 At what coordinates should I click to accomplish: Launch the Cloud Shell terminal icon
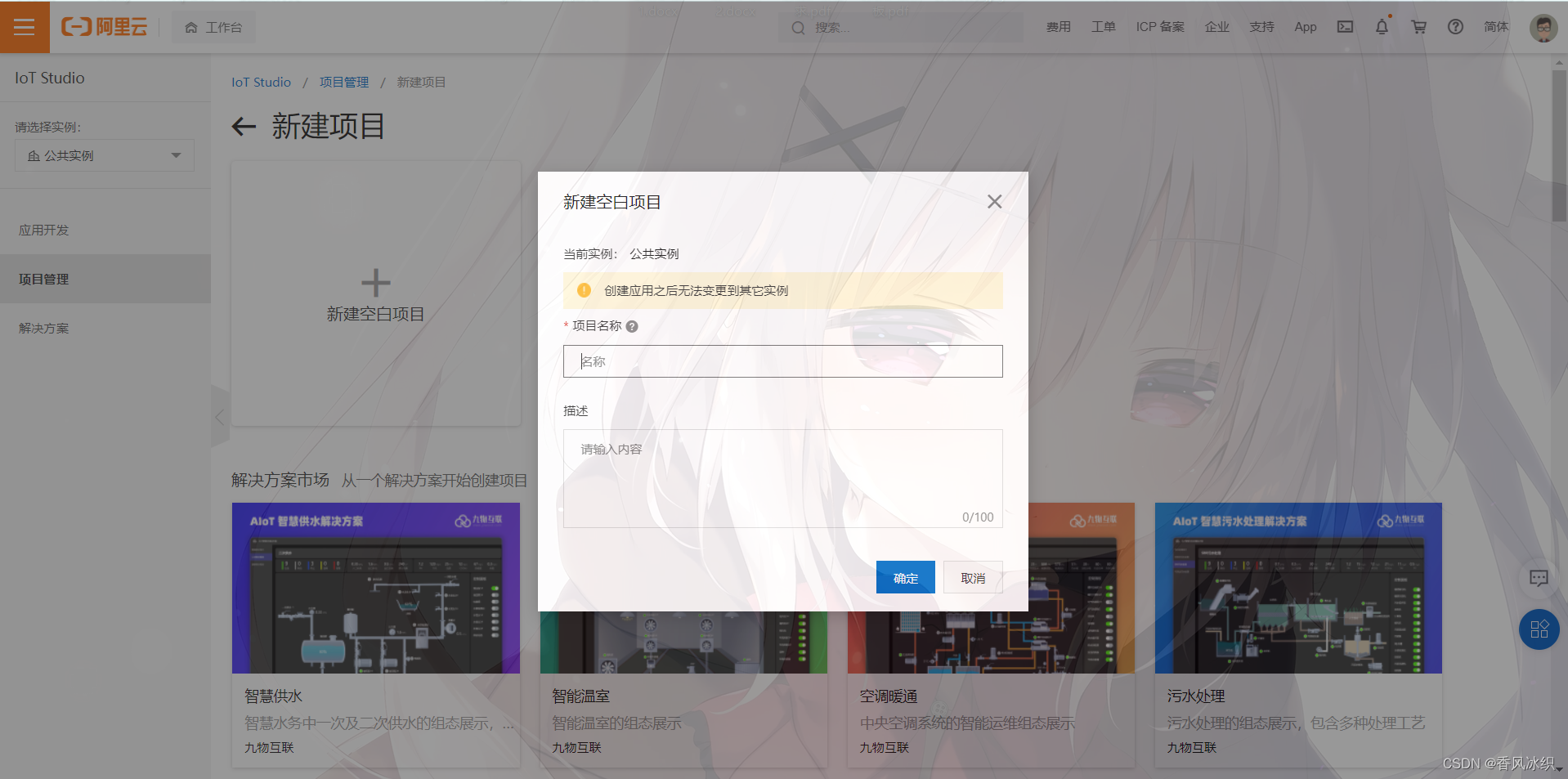click(x=1345, y=27)
